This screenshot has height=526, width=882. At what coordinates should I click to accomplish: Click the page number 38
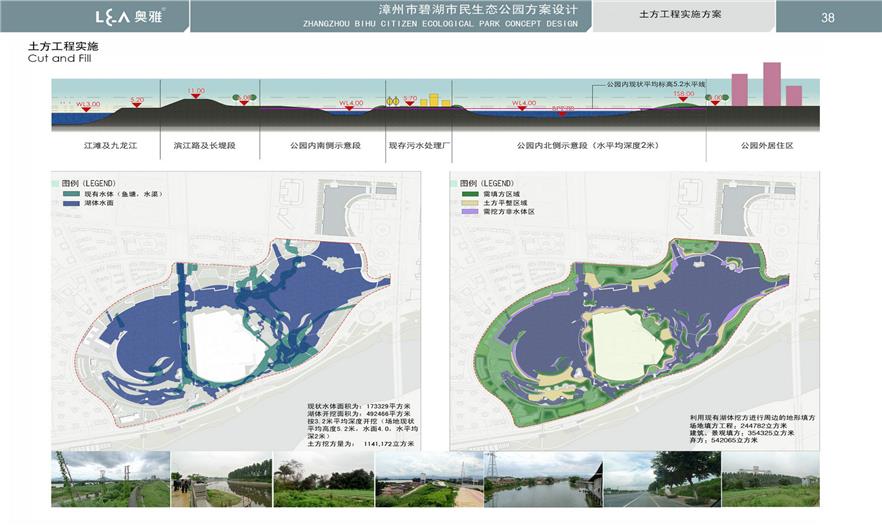[827, 17]
